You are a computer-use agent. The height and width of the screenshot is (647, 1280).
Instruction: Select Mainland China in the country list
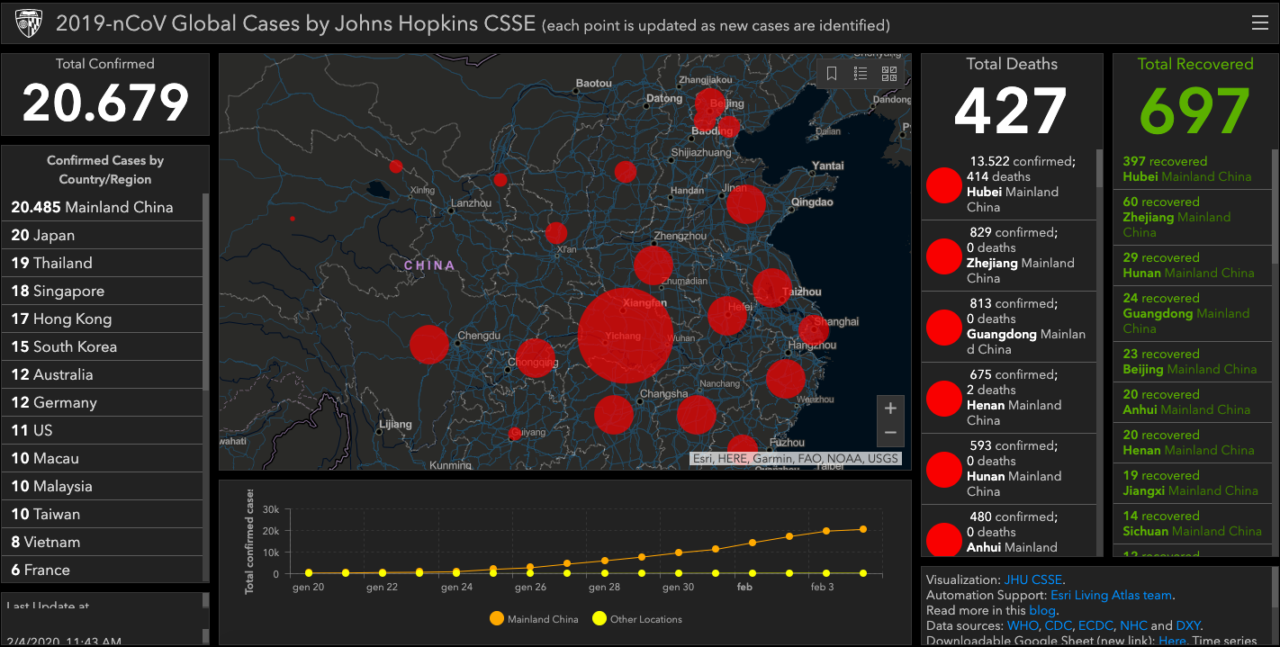(102, 208)
